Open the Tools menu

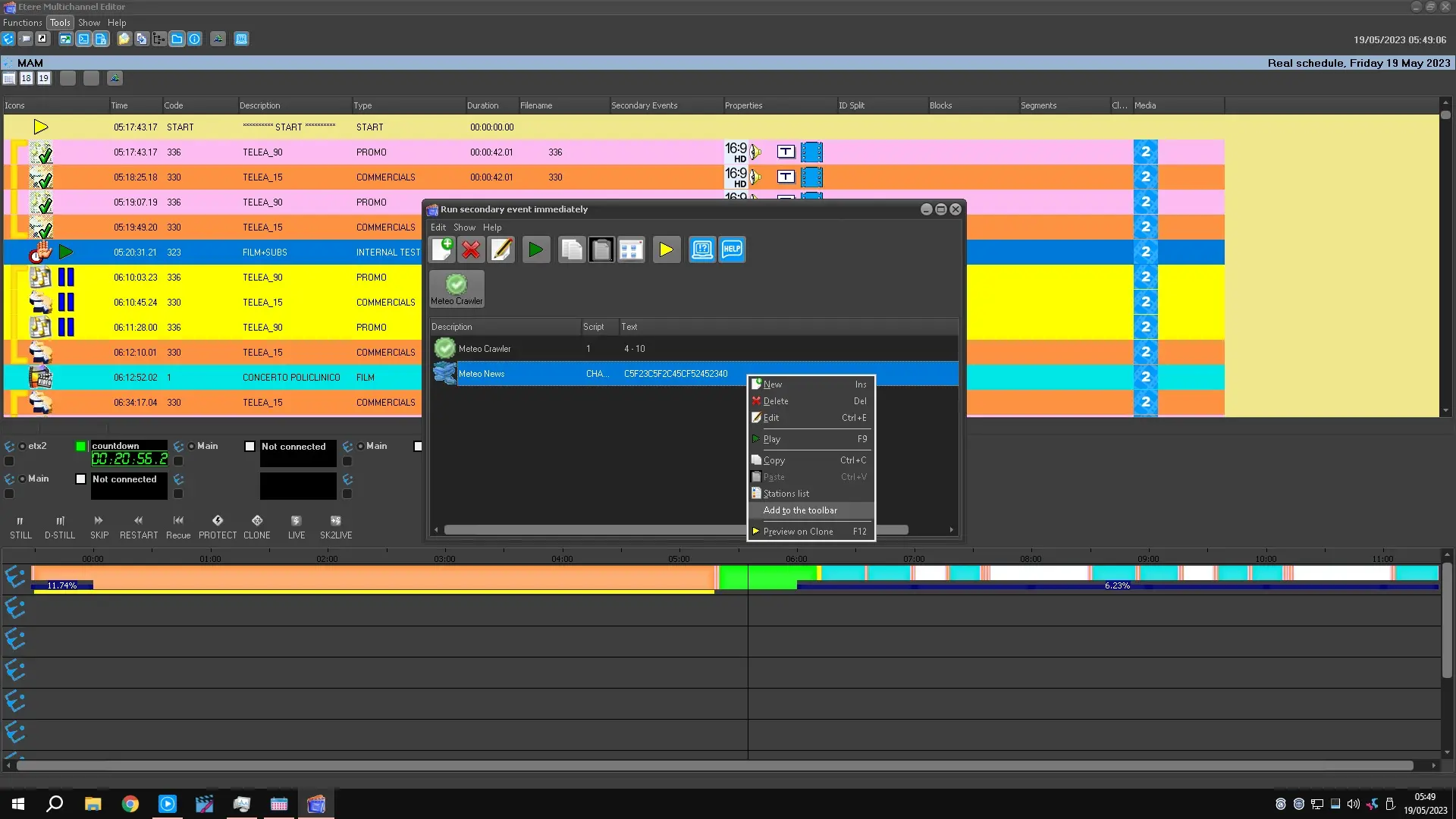pyautogui.click(x=60, y=23)
